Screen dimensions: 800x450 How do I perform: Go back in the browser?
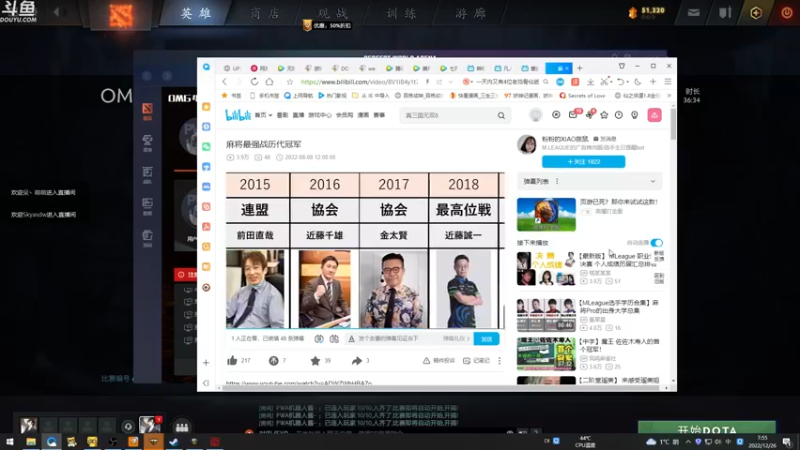click(x=224, y=82)
